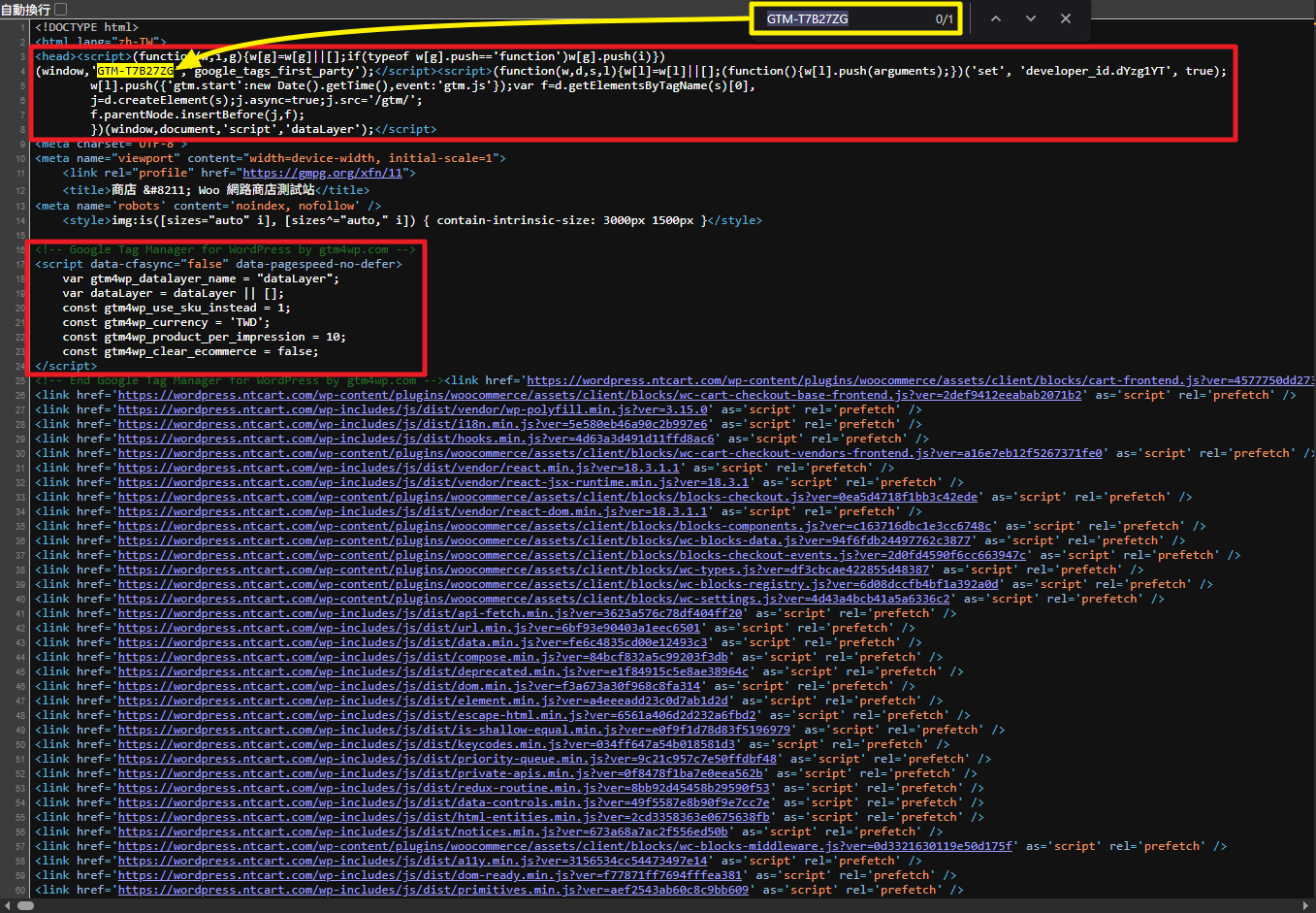Open the api-fetch.min.js link
This screenshot has width=1316, height=913.
pos(430,613)
